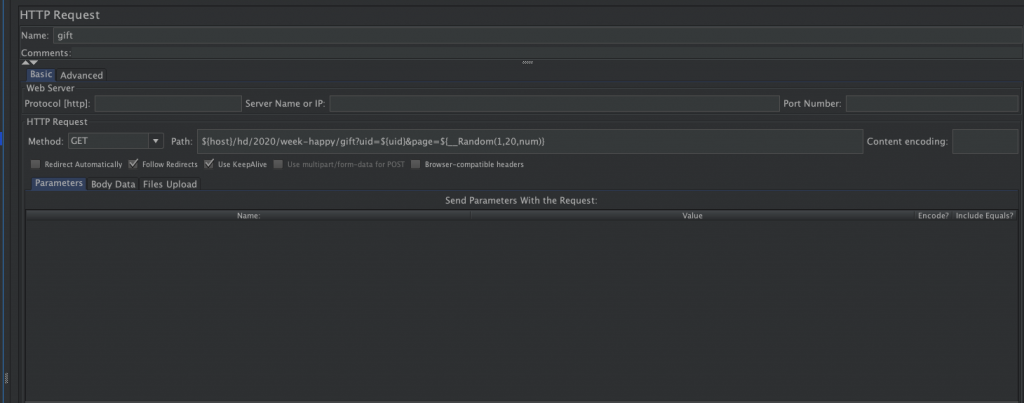Click the Port Number field
Screen dimensions: 1024x403
931,104
